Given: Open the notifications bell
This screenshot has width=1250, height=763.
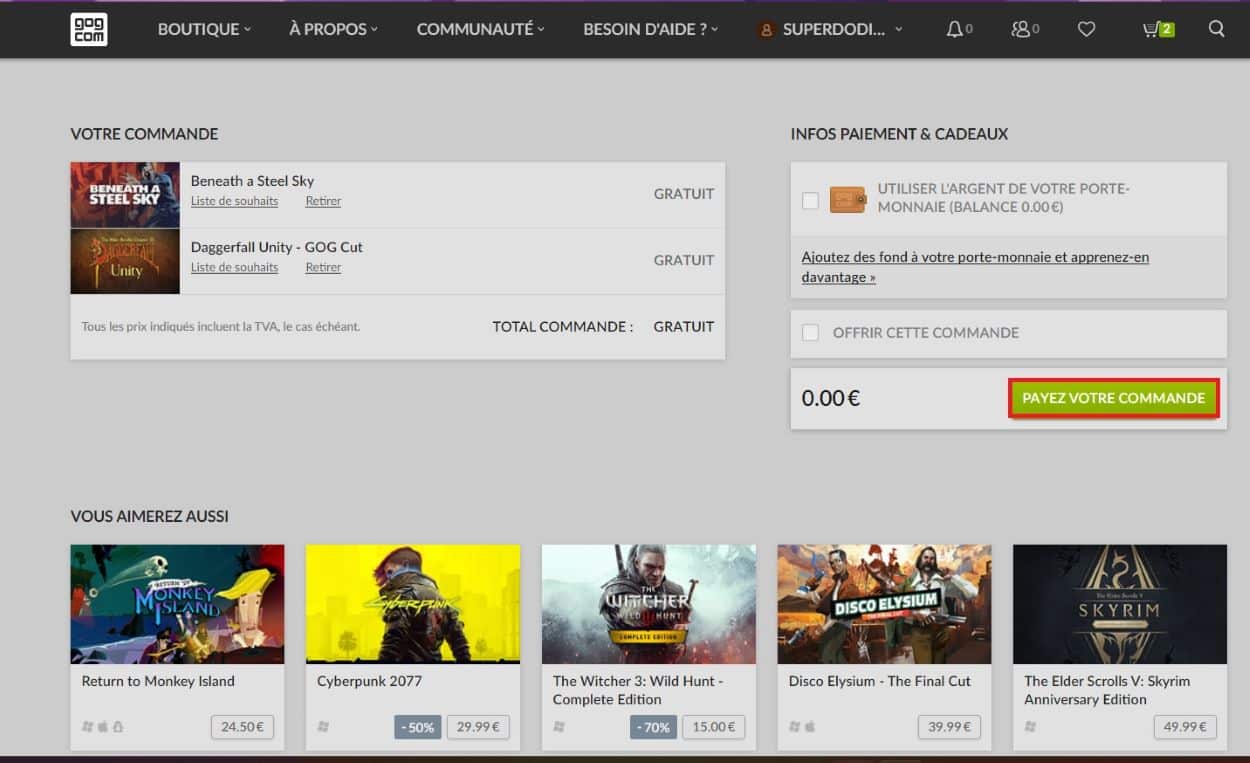Looking at the screenshot, I should (x=955, y=29).
